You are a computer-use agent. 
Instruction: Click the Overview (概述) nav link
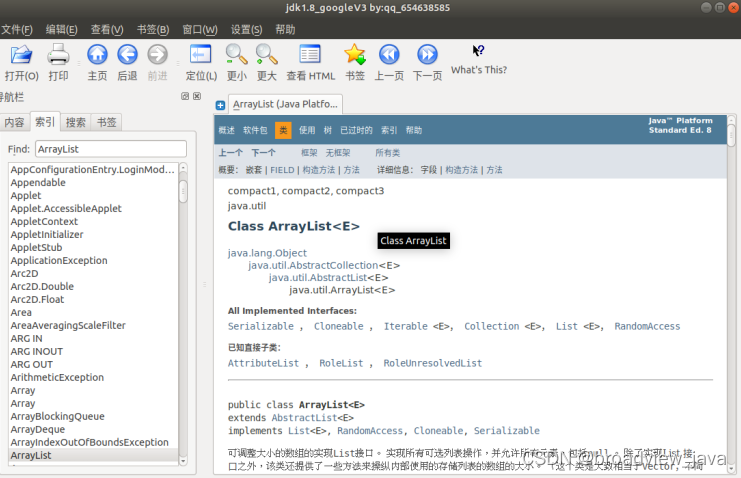[x=226, y=130]
